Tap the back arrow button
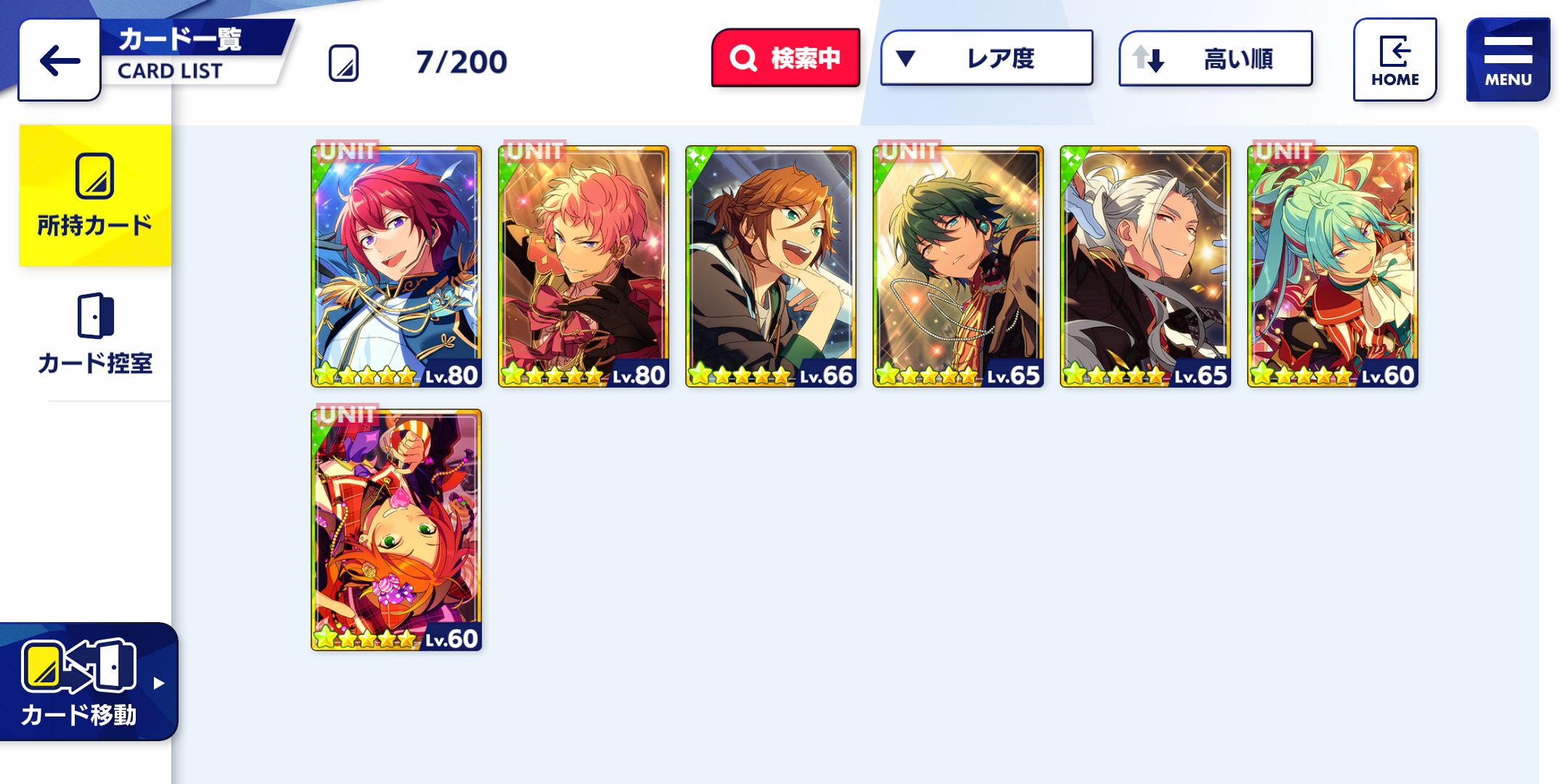The height and width of the screenshot is (784, 1568). [x=60, y=60]
